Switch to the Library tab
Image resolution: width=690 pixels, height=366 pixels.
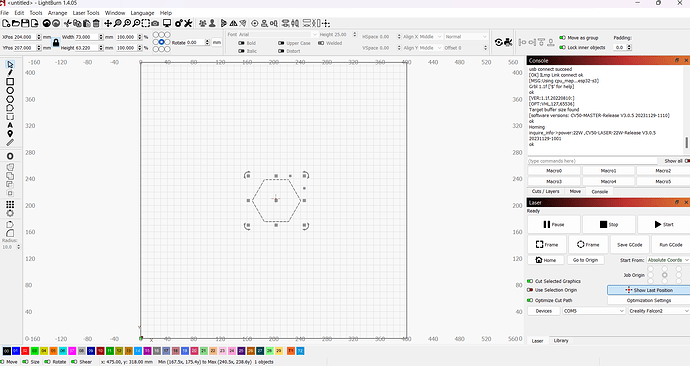tap(561, 340)
